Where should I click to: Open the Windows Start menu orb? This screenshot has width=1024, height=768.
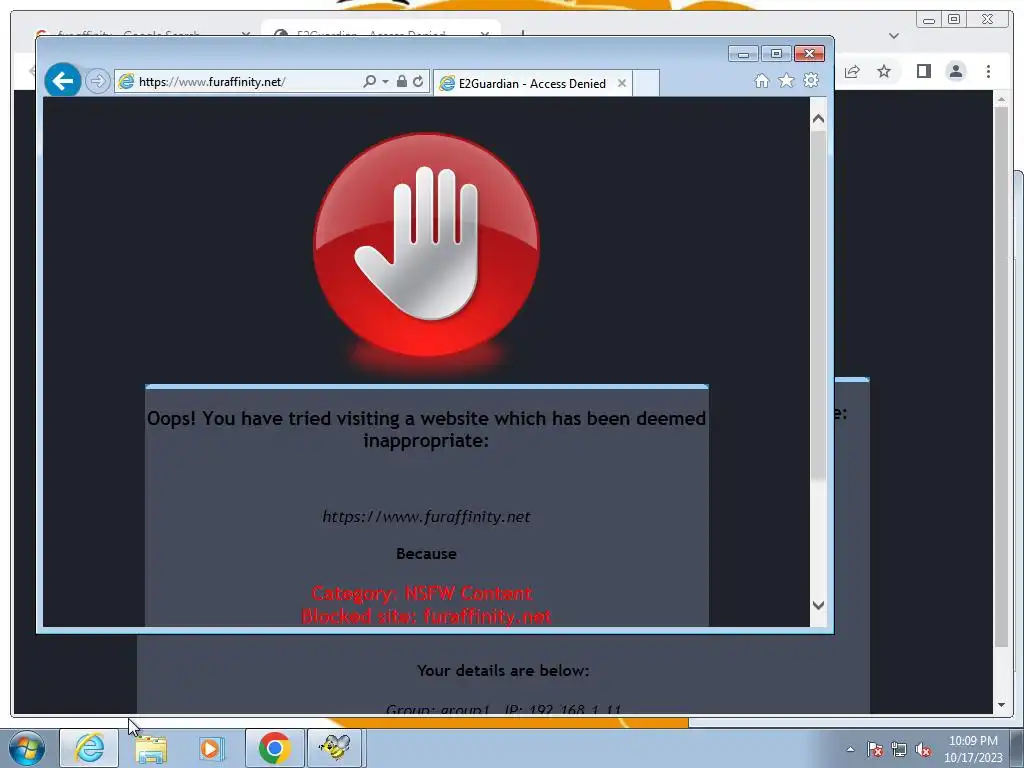[27, 748]
